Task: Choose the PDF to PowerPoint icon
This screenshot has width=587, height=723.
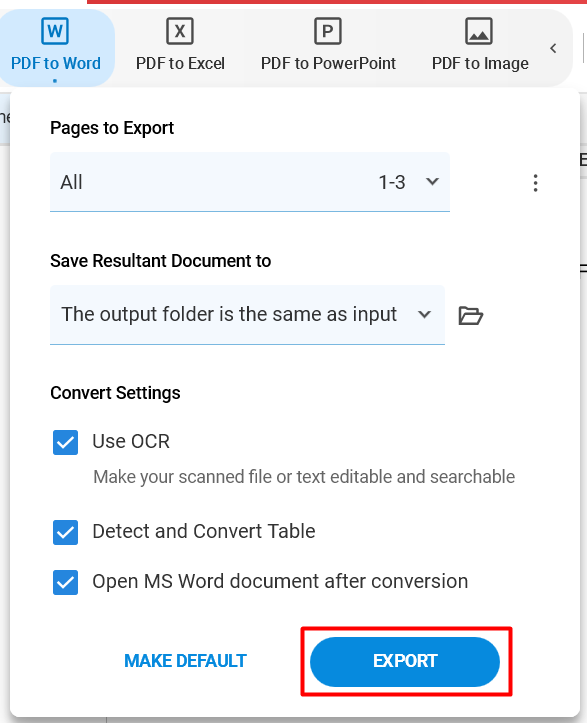Action: click(328, 31)
